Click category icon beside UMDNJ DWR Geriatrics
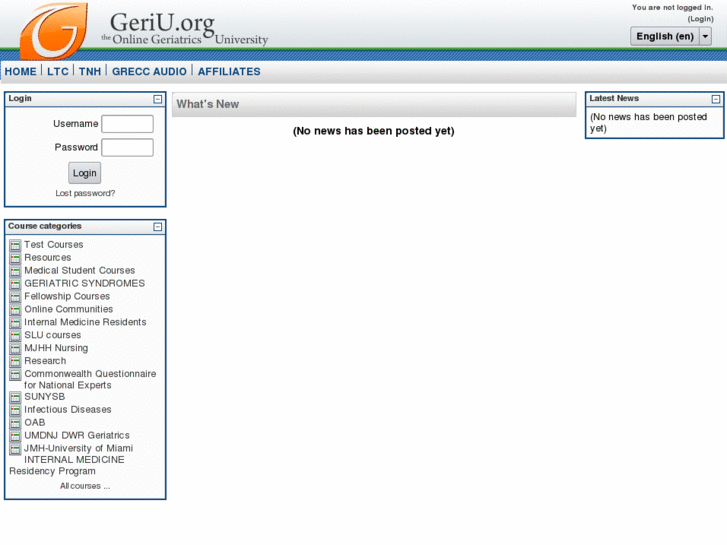Screen dimensions: 727x545 coord(15,436)
